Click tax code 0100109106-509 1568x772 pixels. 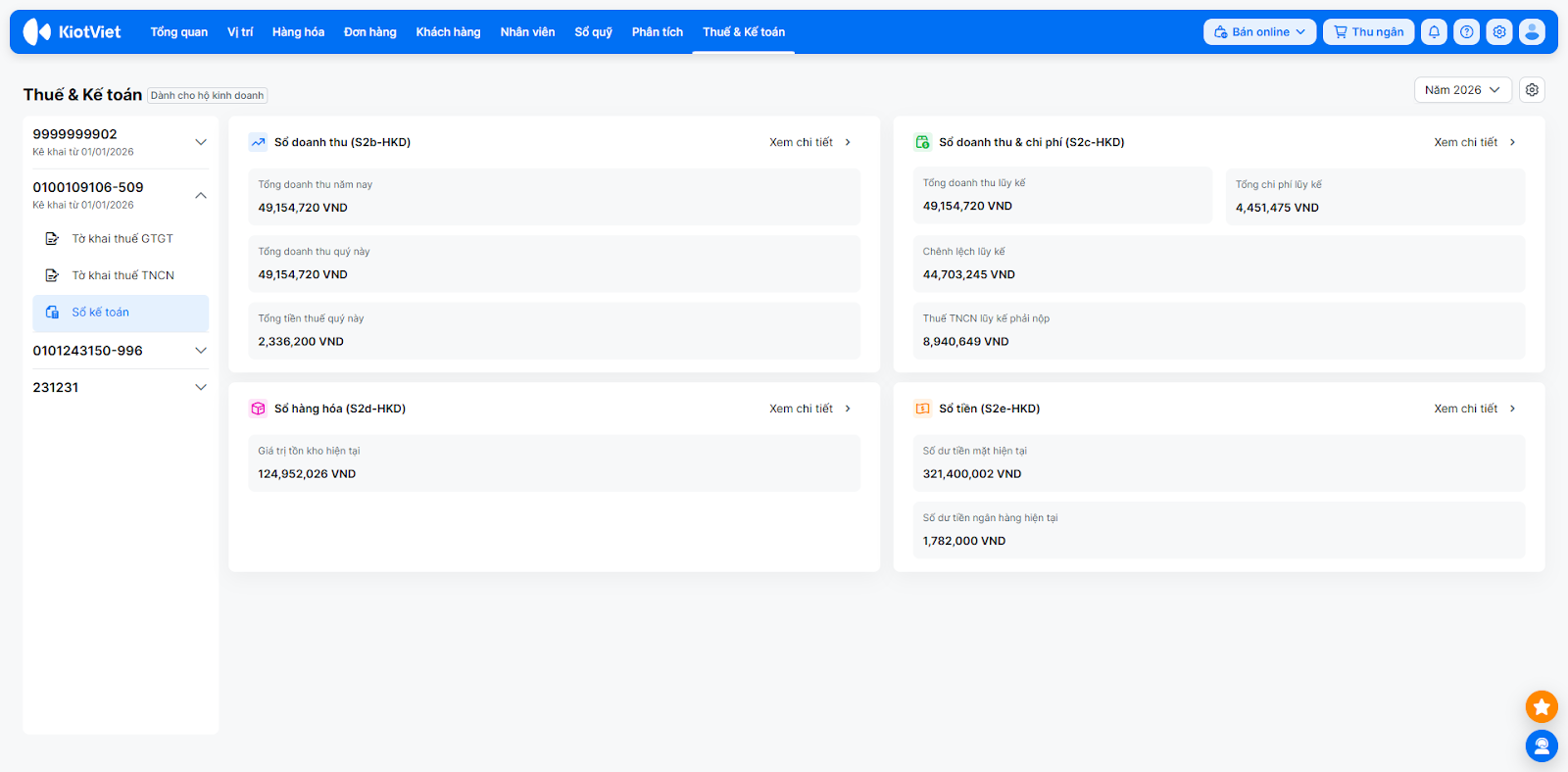(x=88, y=187)
